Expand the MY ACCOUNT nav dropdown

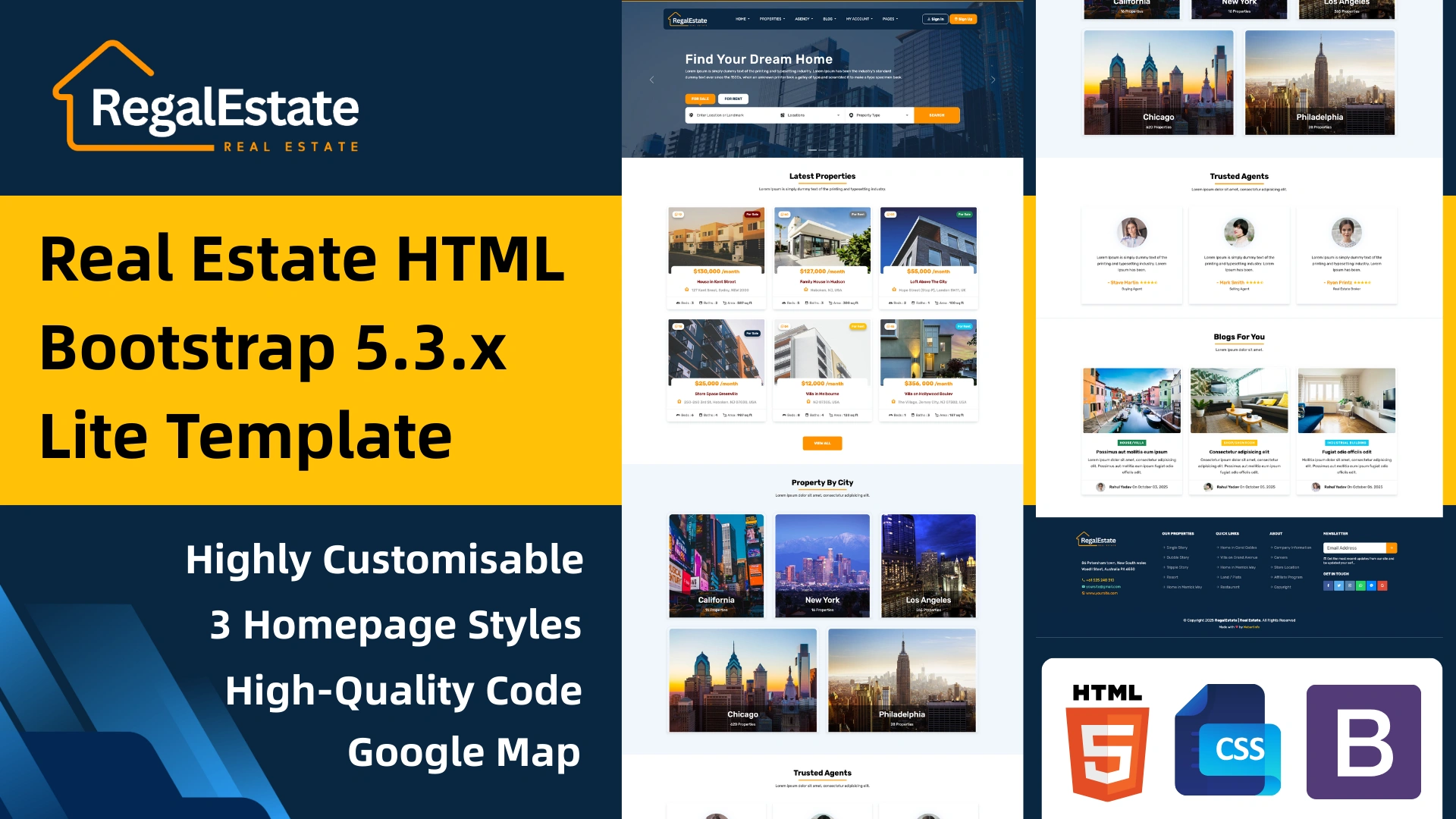click(860, 19)
